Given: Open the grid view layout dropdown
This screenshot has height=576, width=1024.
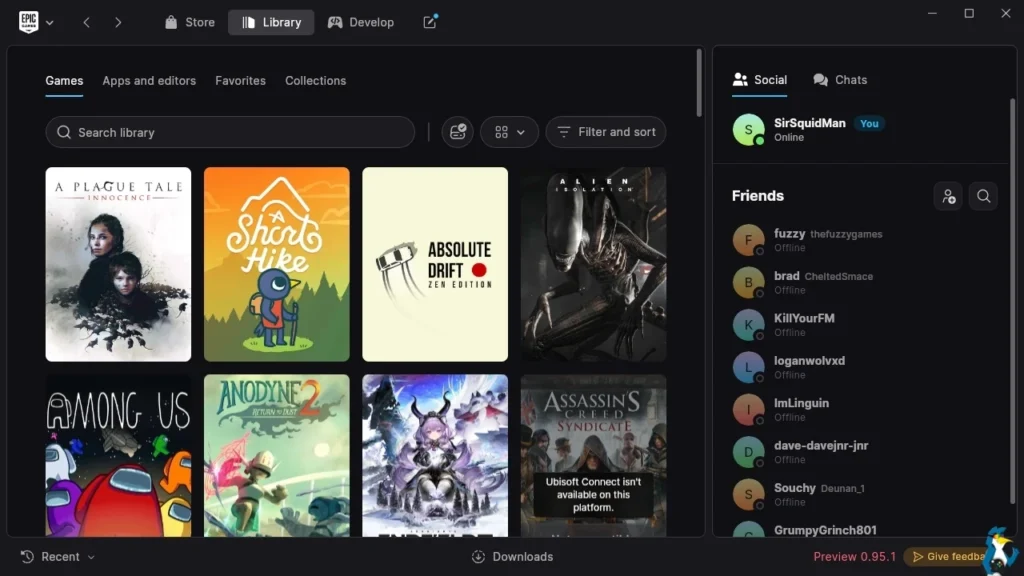Looking at the screenshot, I should coord(509,132).
